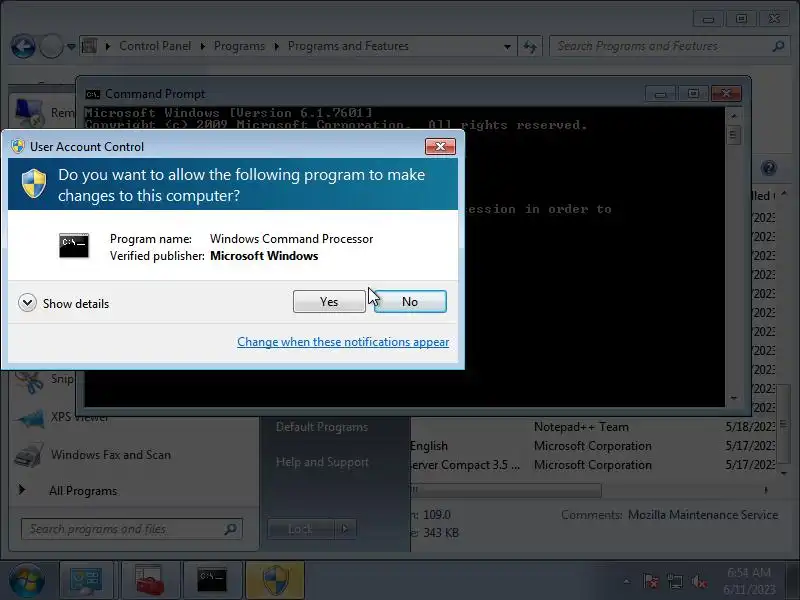The image size is (800, 600).
Task: Open the shutdown options arrow beside Lock
Action: click(345, 529)
